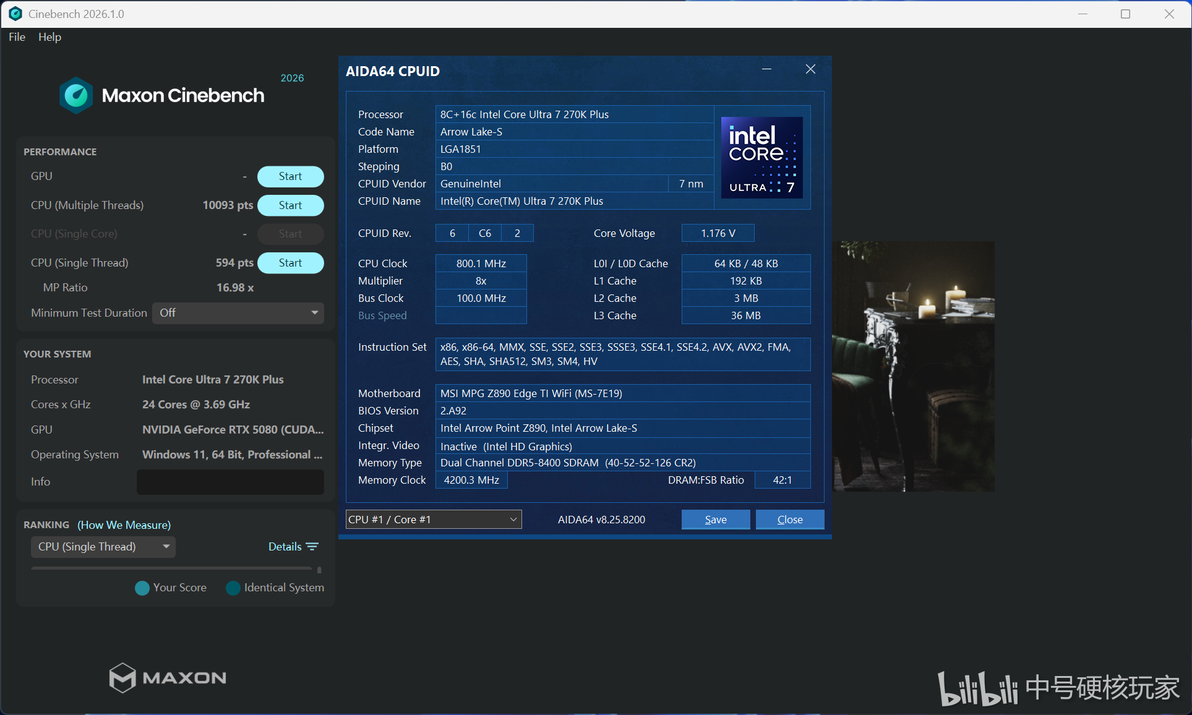Click the Info input field

click(230, 482)
